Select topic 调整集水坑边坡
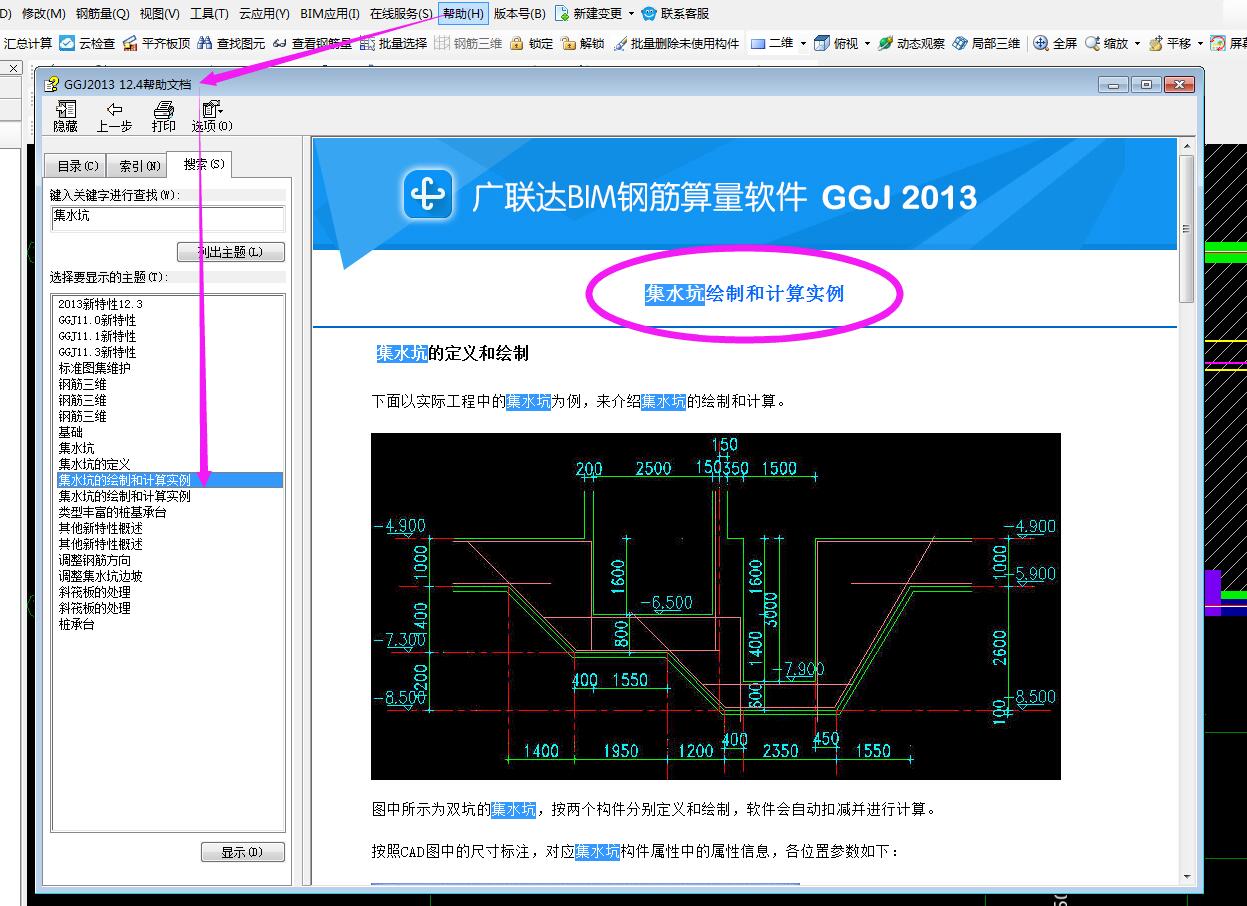Viewport: 1247px width, 906px height. pos(100,576)
